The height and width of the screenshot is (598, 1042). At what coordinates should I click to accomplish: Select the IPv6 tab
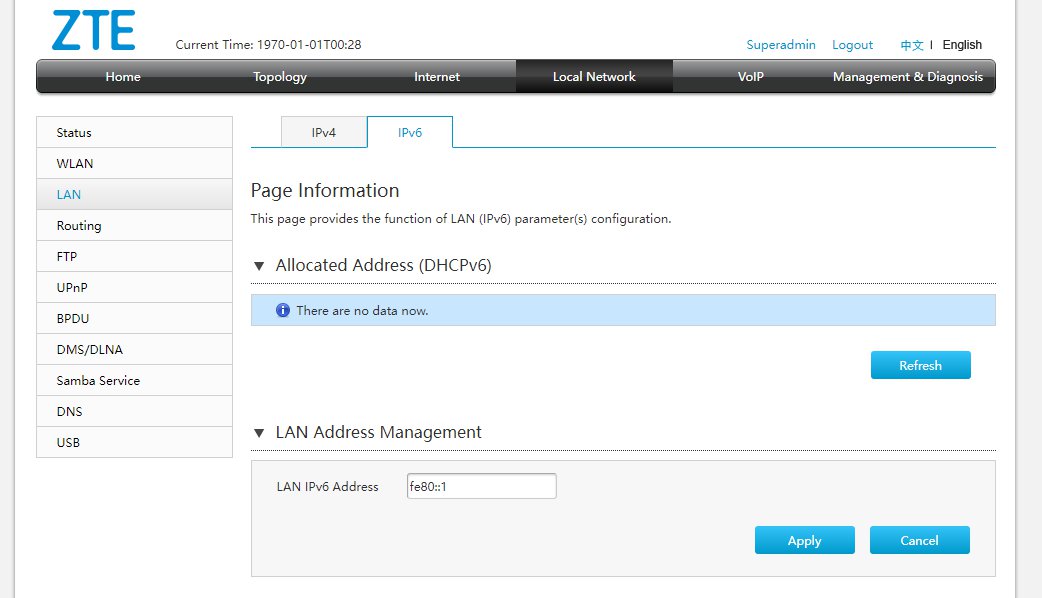[x=410, y=132]
